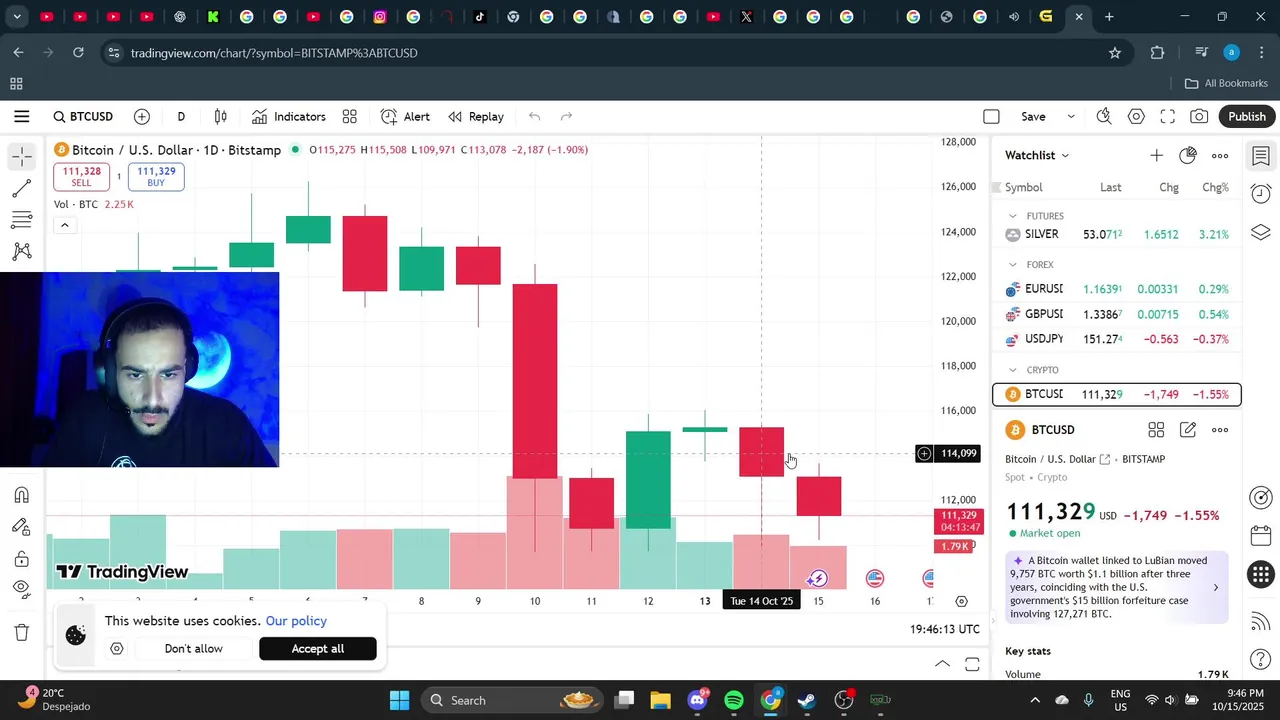
Task: Collapse the CRYPTO watchlist section
Action: 1013,370
